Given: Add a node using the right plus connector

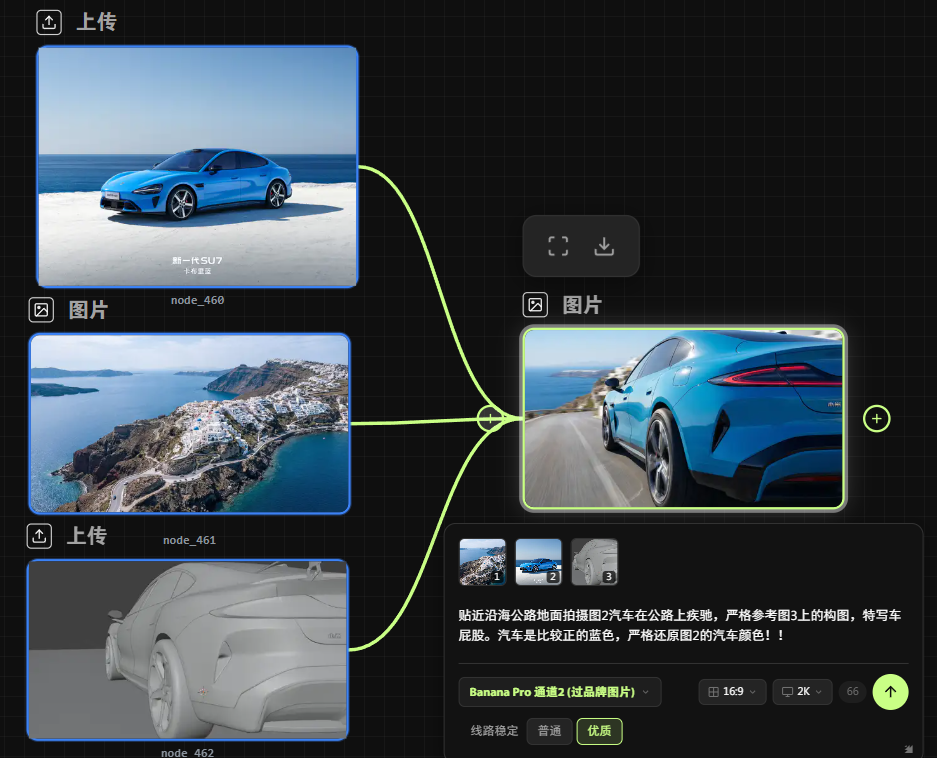Looking at the screenshot, I should pos(876,418).
